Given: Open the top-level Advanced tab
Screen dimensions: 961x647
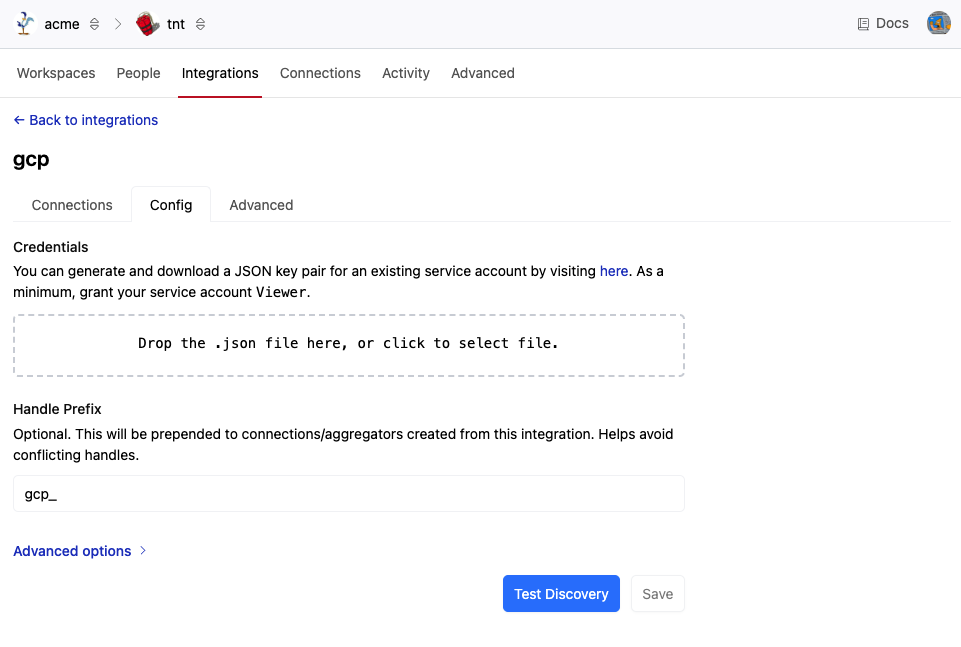Looking at the screenshot, I should [483, 73].
